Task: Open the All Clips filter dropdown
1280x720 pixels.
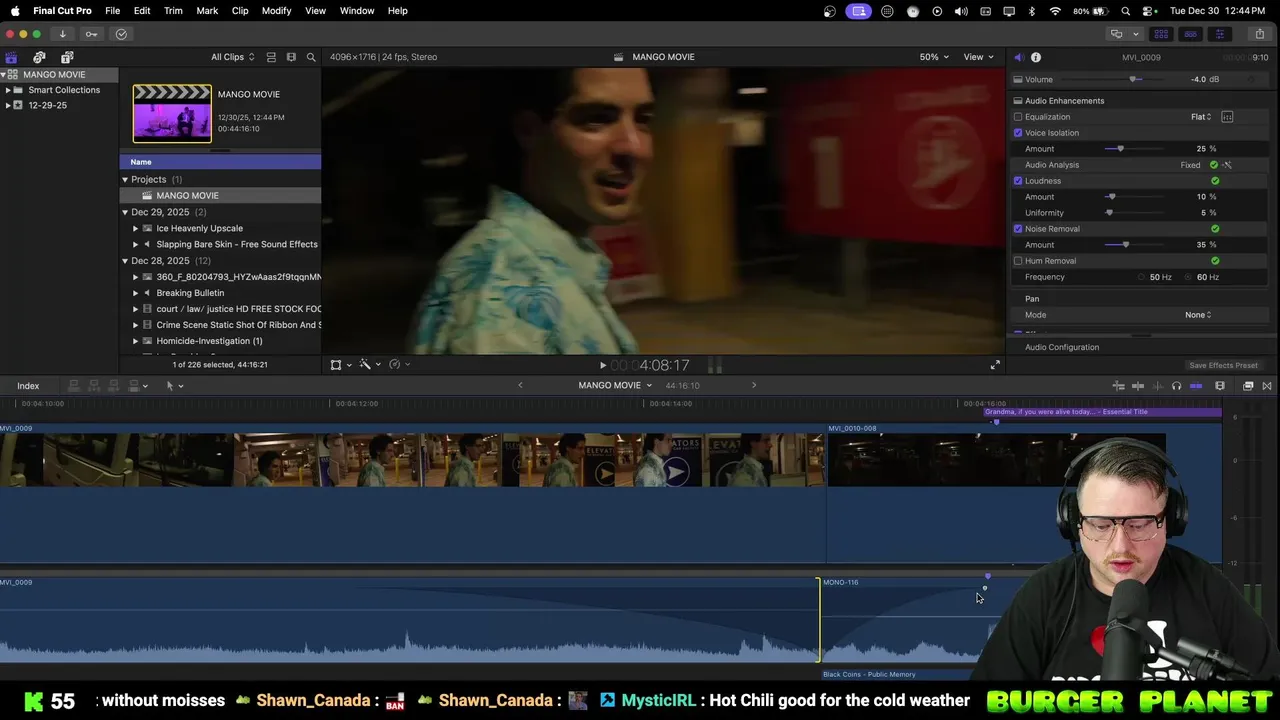Action: (232, 57)
